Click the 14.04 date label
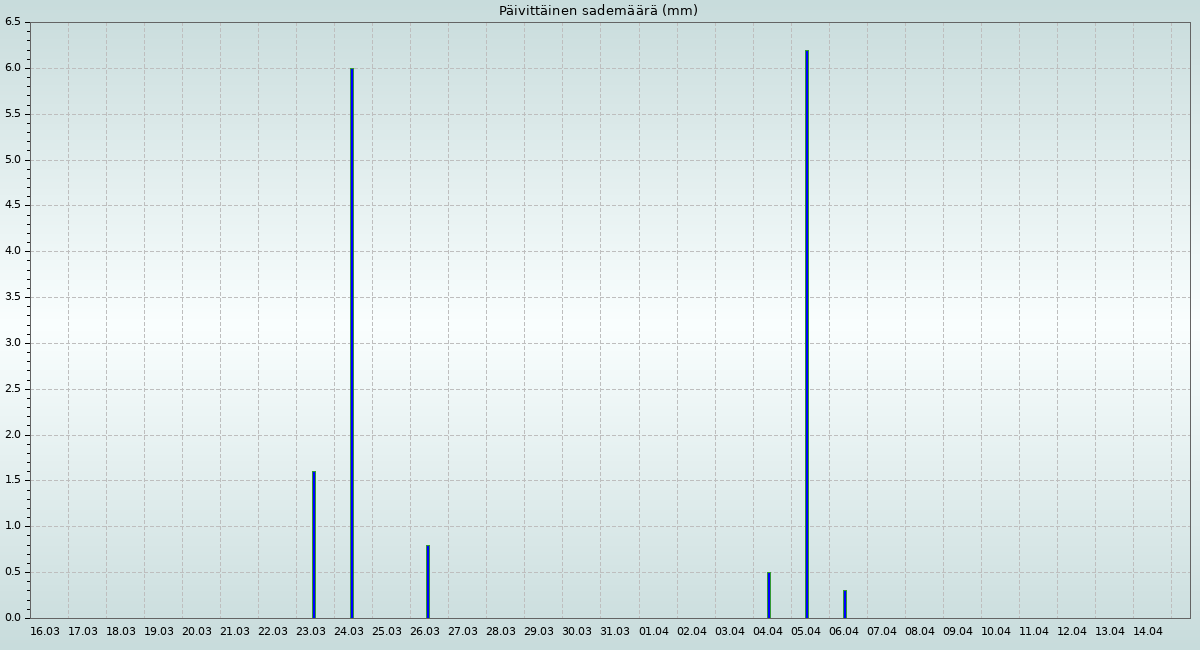 click(1148, 632)
